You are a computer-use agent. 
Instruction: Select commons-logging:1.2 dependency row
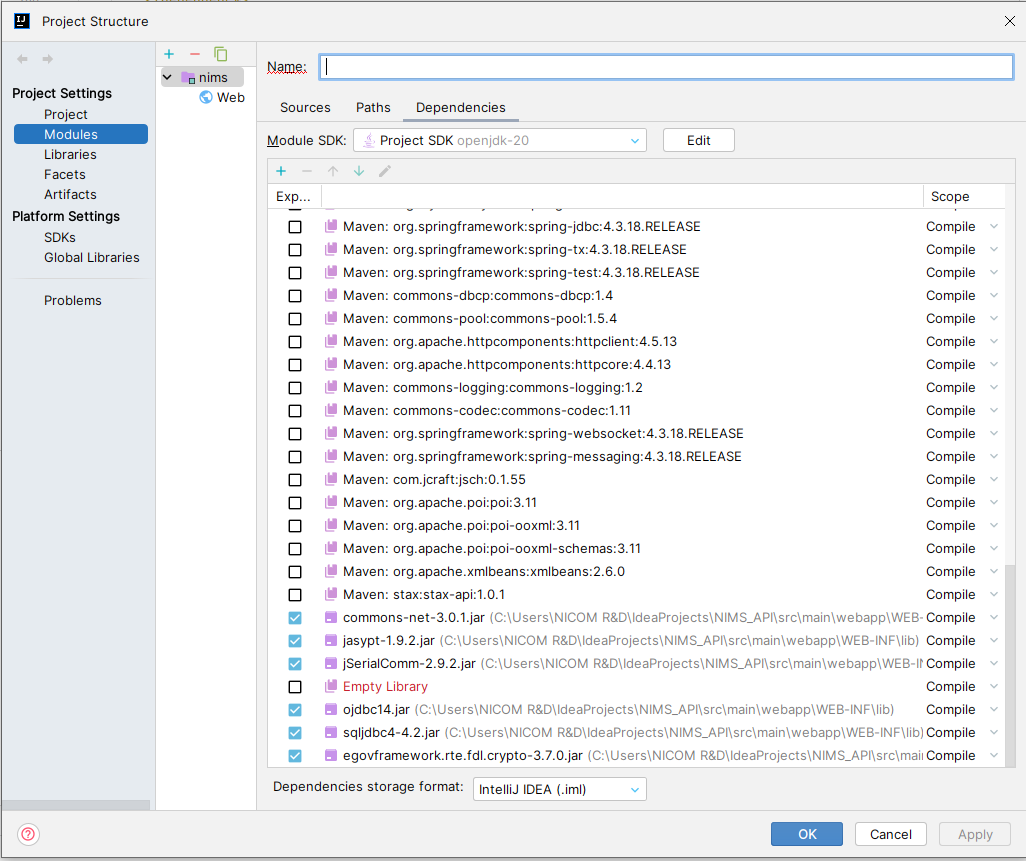[635, 388]
